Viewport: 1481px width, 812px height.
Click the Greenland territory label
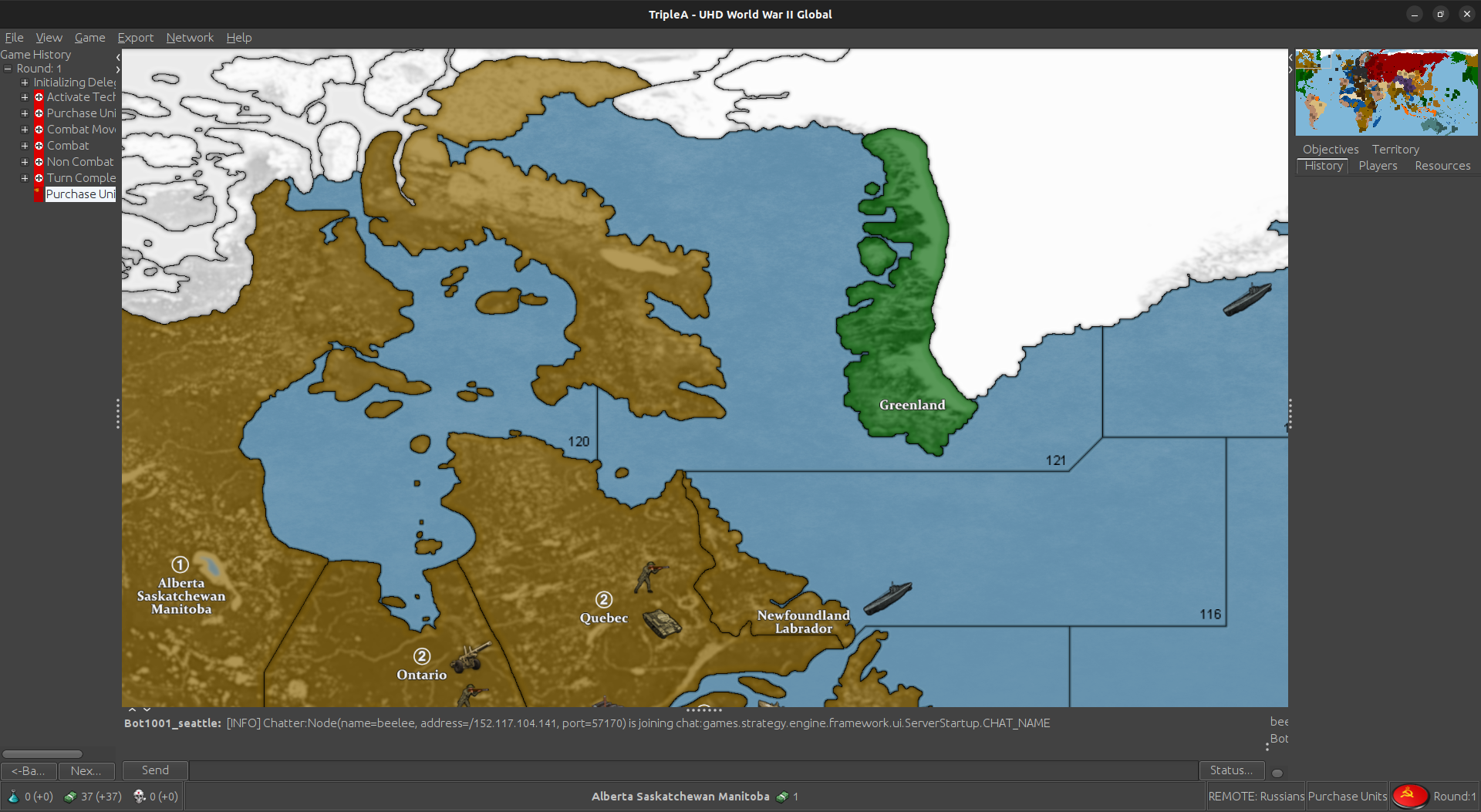(x=912, y=405)
